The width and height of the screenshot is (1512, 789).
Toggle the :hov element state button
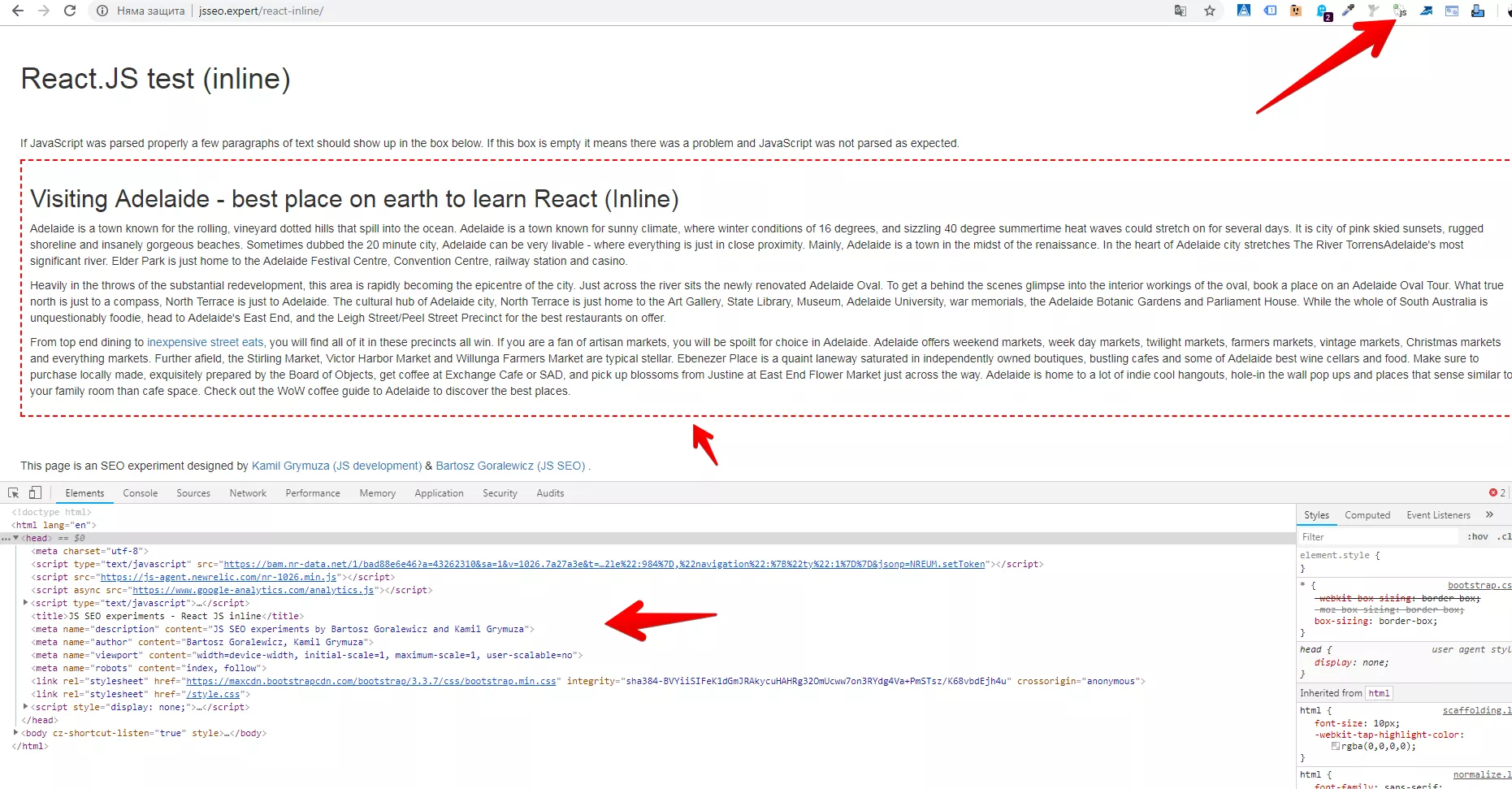click(1477, 536)
